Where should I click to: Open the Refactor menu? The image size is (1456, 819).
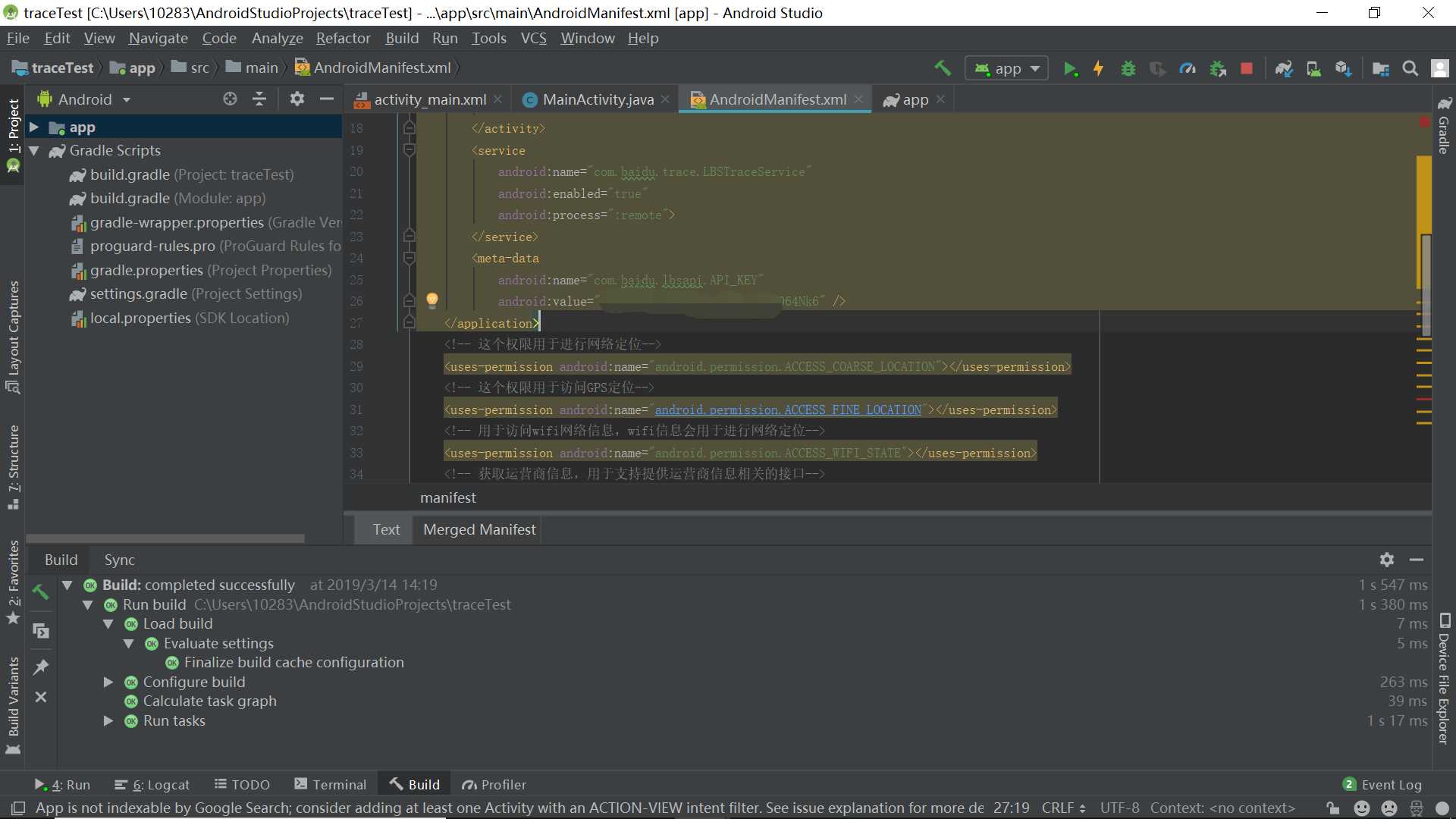tap(343, 38)
